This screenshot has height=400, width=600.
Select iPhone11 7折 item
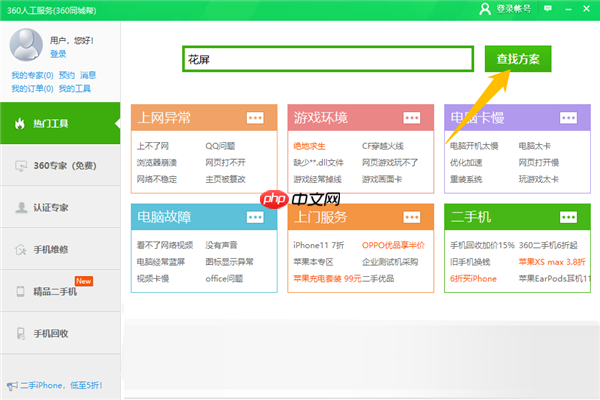coord(318,245)
